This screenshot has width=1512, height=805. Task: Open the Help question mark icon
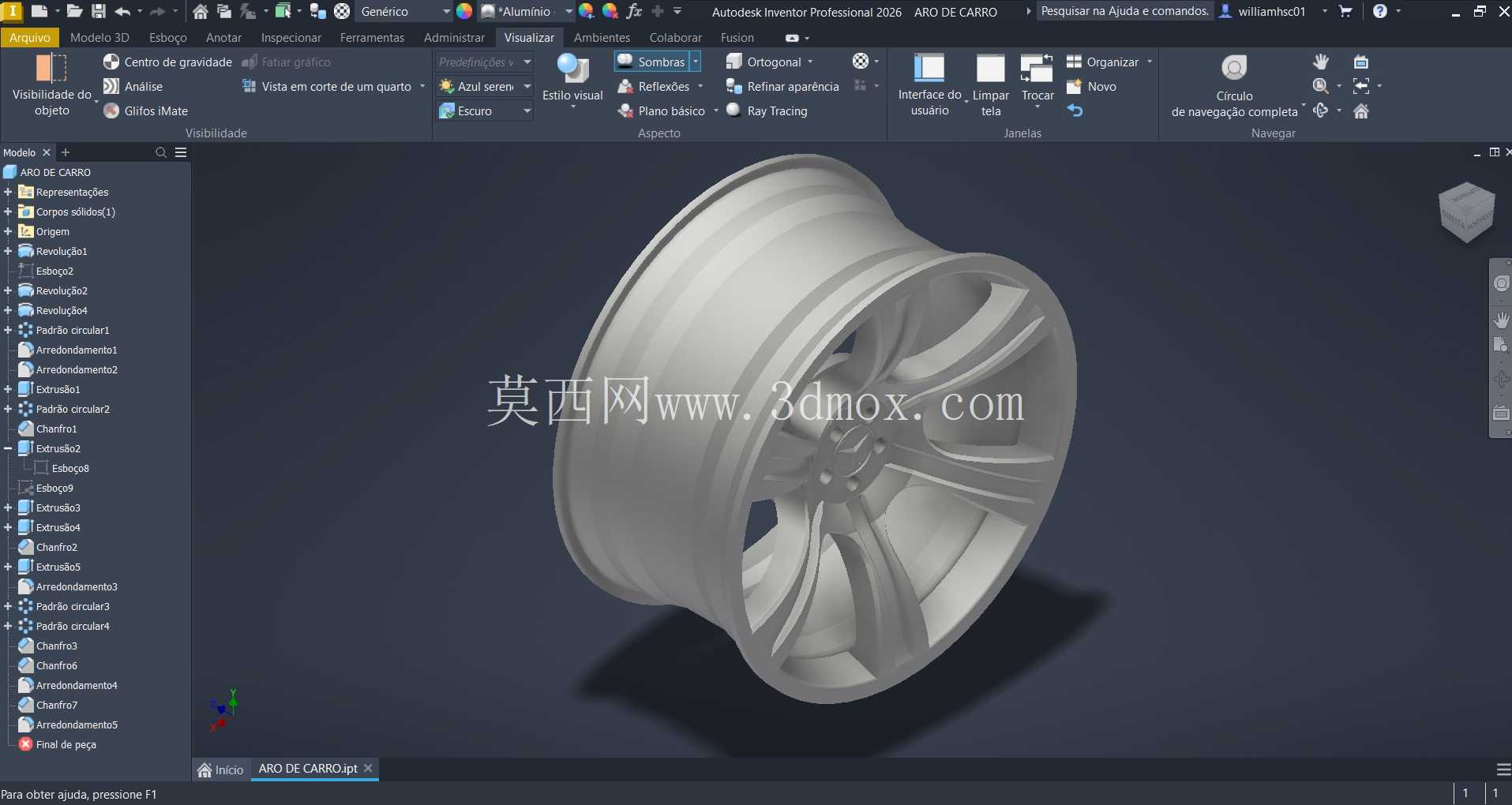pyautogui.click(x=1379, y=11)
